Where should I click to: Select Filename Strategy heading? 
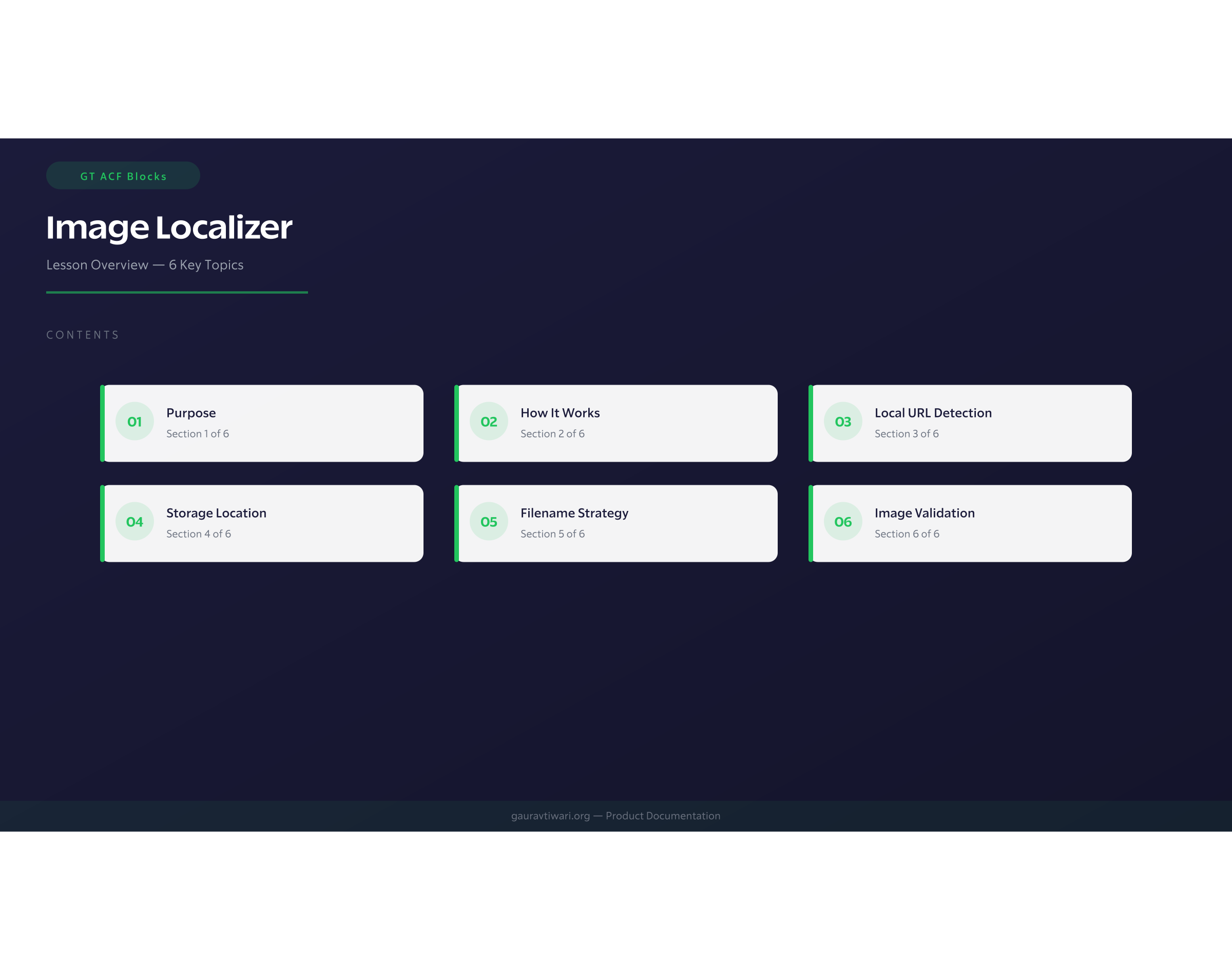[x=574, y=513]
